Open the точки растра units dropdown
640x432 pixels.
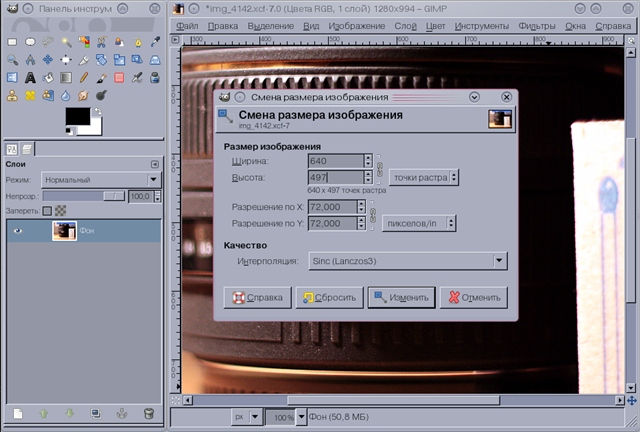coord(424,177)
